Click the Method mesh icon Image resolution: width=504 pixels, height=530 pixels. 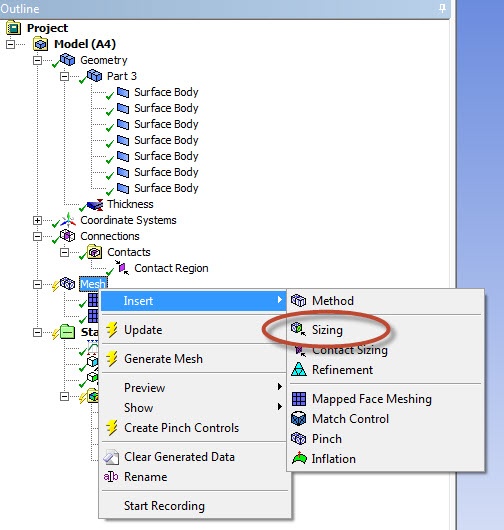(x=298, y=300)
